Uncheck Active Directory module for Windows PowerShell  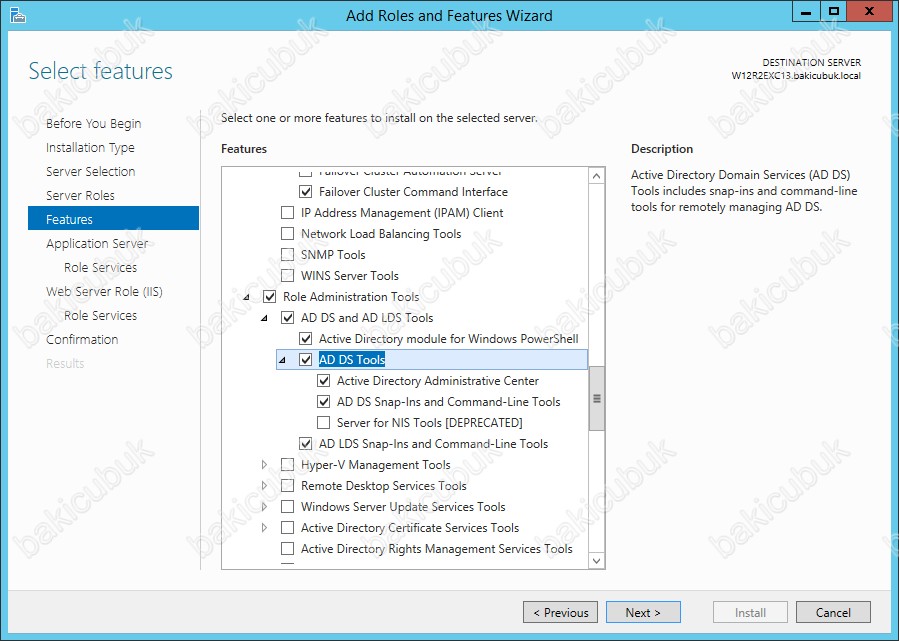point(306,339)
